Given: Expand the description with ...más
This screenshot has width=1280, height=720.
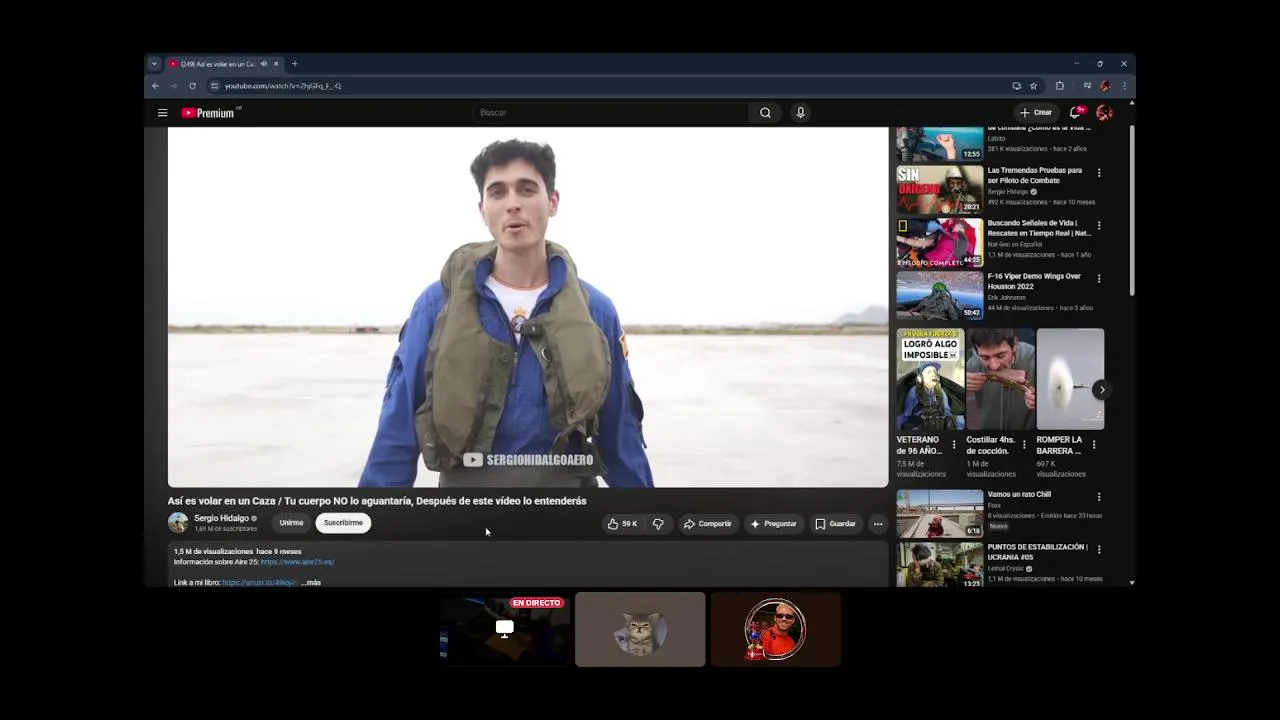Looking at the screenshot, I should click(x=311, y=582).
